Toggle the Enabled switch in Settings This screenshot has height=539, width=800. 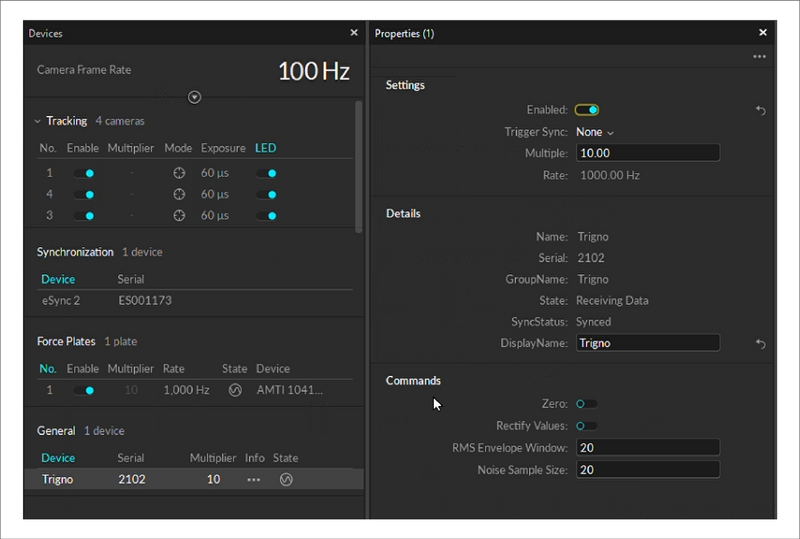[587, 110]
